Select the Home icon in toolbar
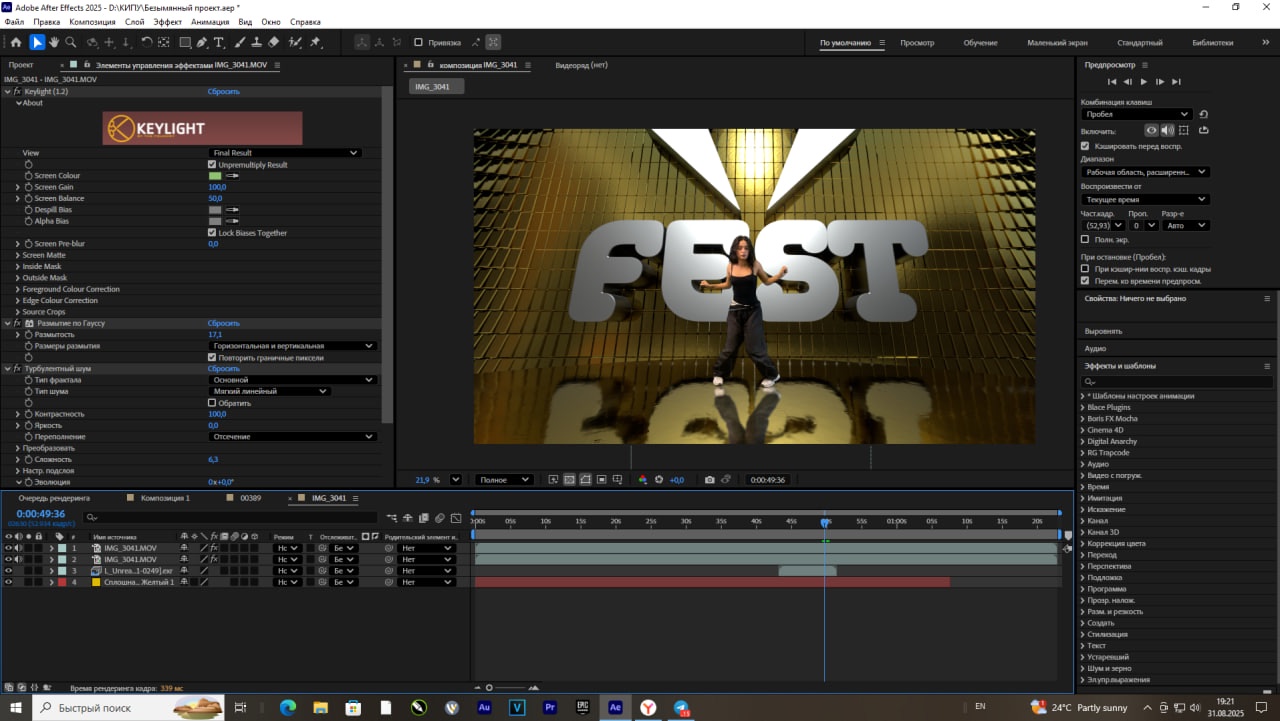The height and width of the screenshot is (721, 1280). tap(15, 42)
